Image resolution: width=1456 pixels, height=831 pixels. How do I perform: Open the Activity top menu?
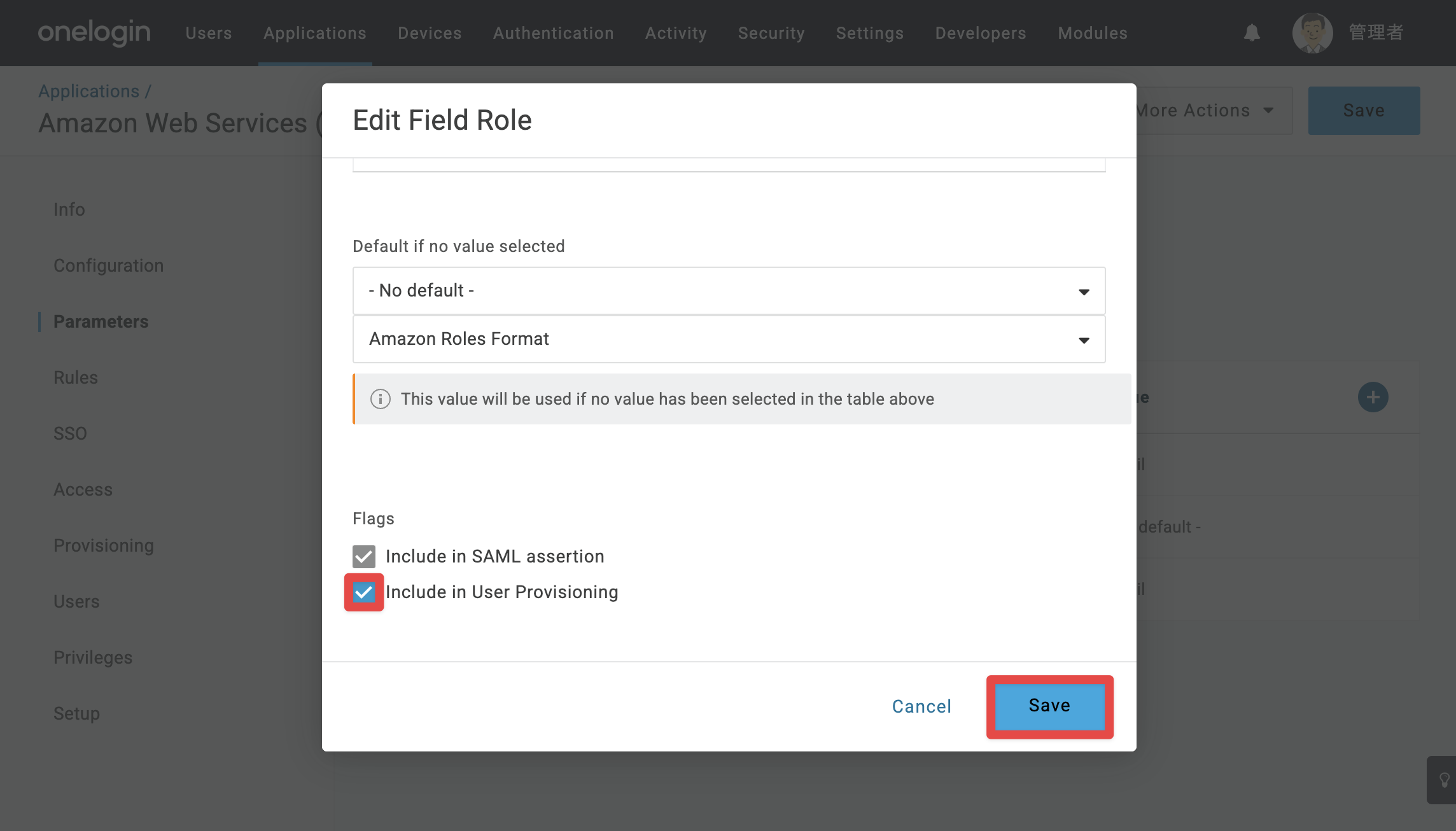point(676,33)
